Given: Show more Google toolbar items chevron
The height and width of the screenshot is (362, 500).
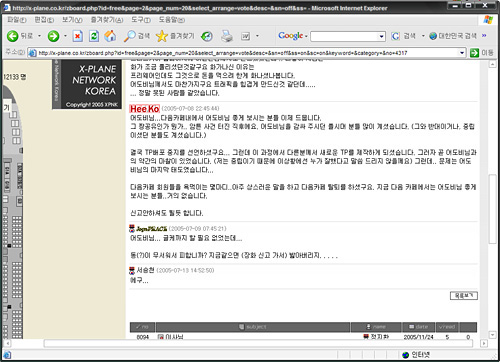Looking at the screenshot, I should tap(484, 35).
